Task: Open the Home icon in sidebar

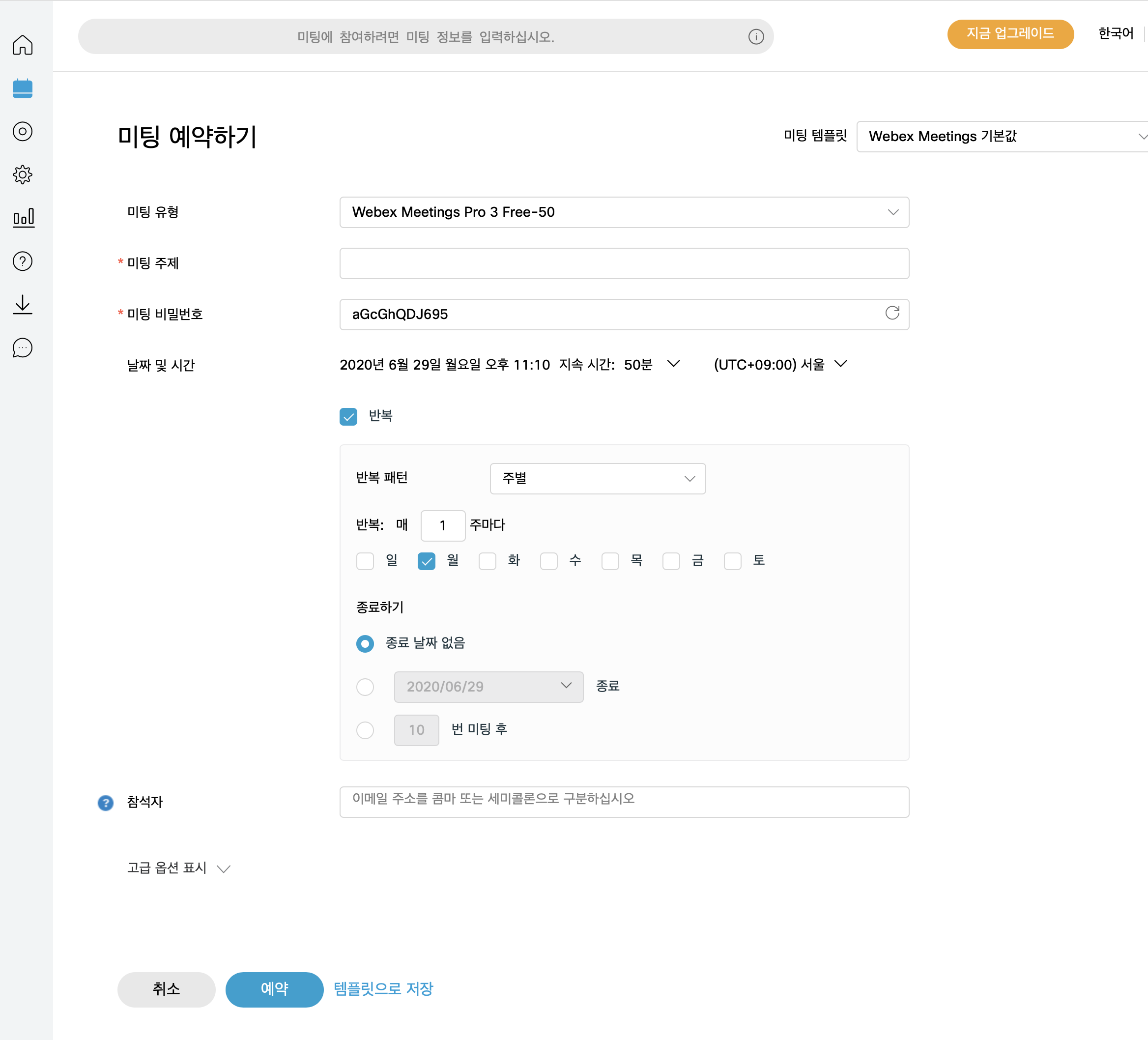Action: pyautogui.click(x=23, y=45)
